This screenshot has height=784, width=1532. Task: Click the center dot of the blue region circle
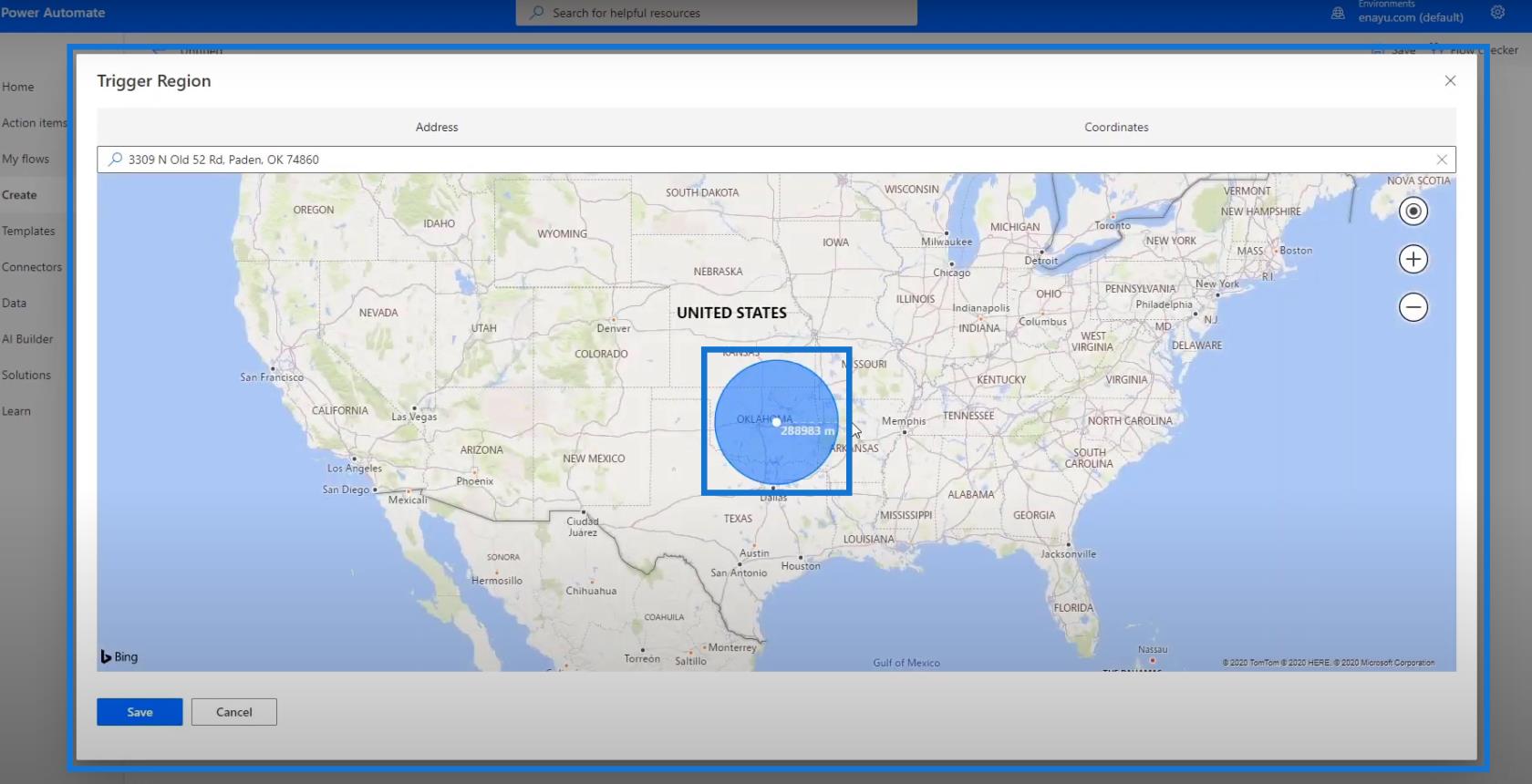[776, 422]
